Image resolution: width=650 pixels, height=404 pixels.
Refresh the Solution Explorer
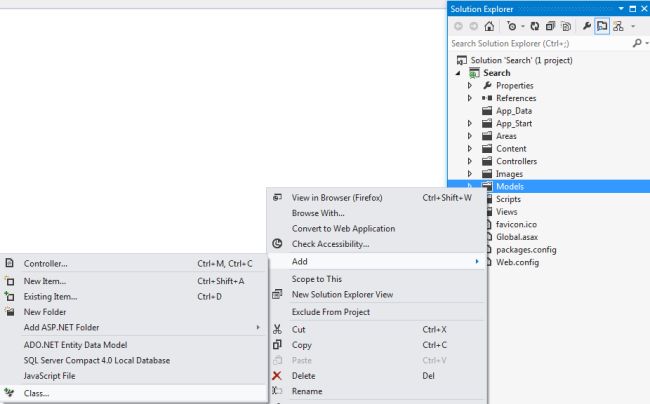(x=535, y=27)
